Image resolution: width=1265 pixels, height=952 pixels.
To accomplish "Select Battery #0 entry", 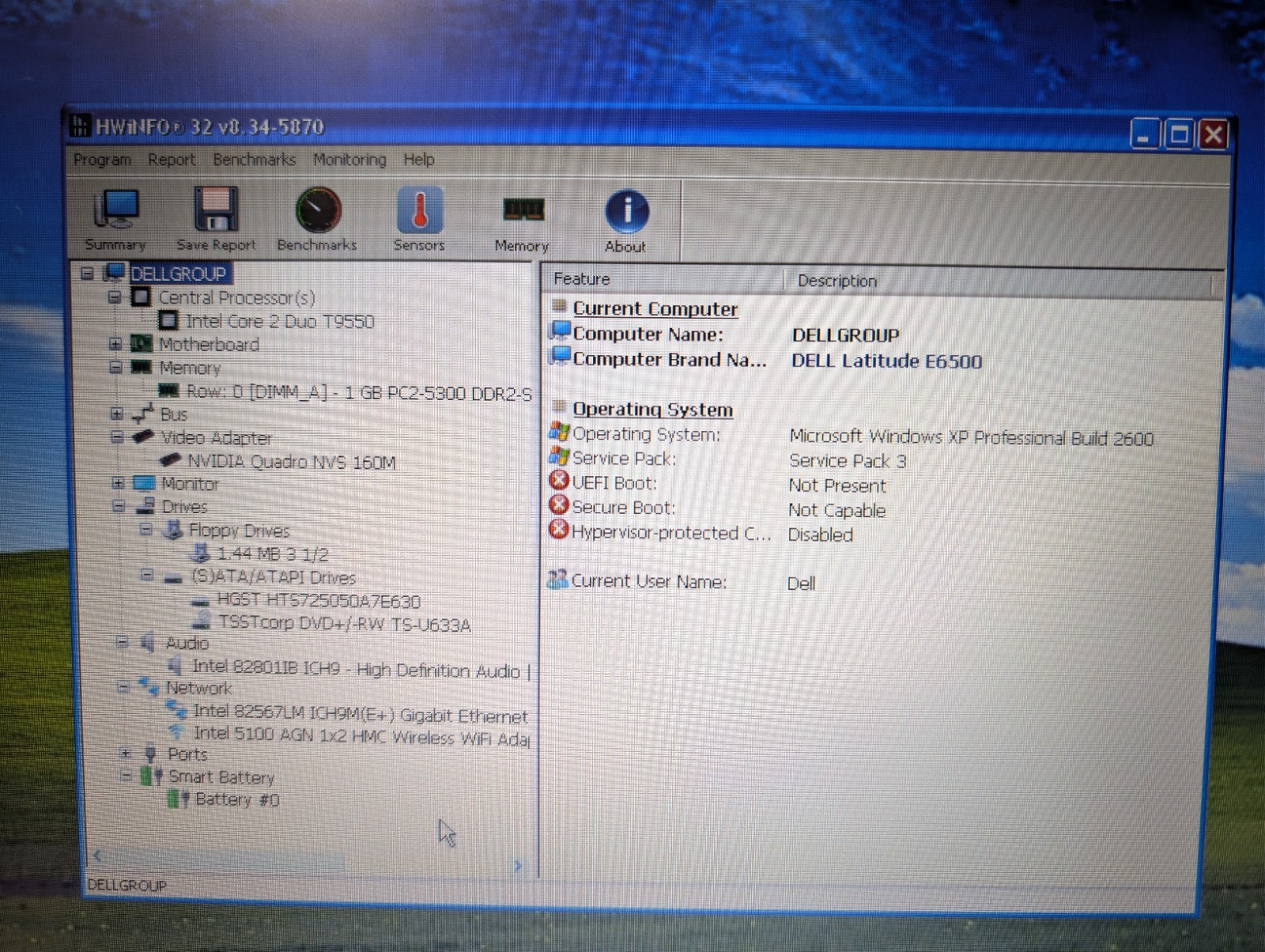I will [237, 799].
